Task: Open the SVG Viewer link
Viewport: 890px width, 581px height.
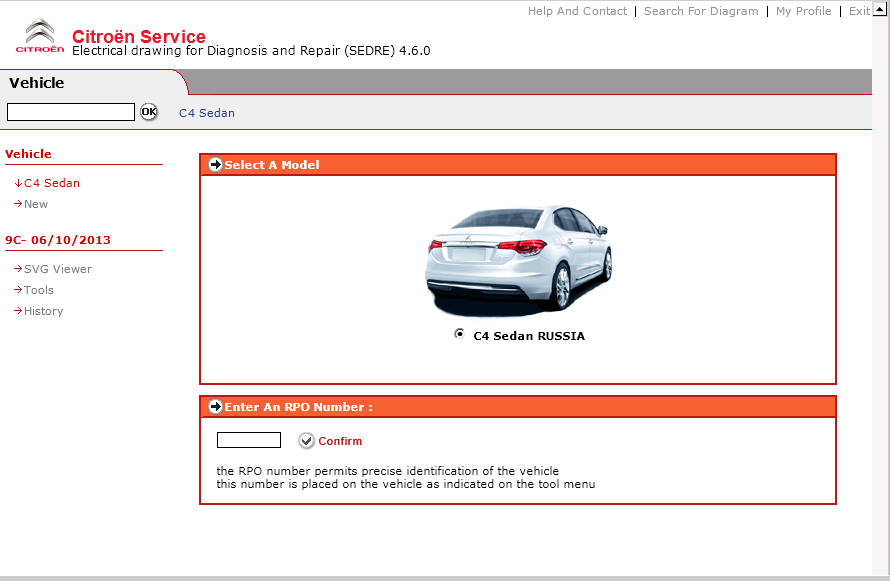Action: [x=53, y=269]
